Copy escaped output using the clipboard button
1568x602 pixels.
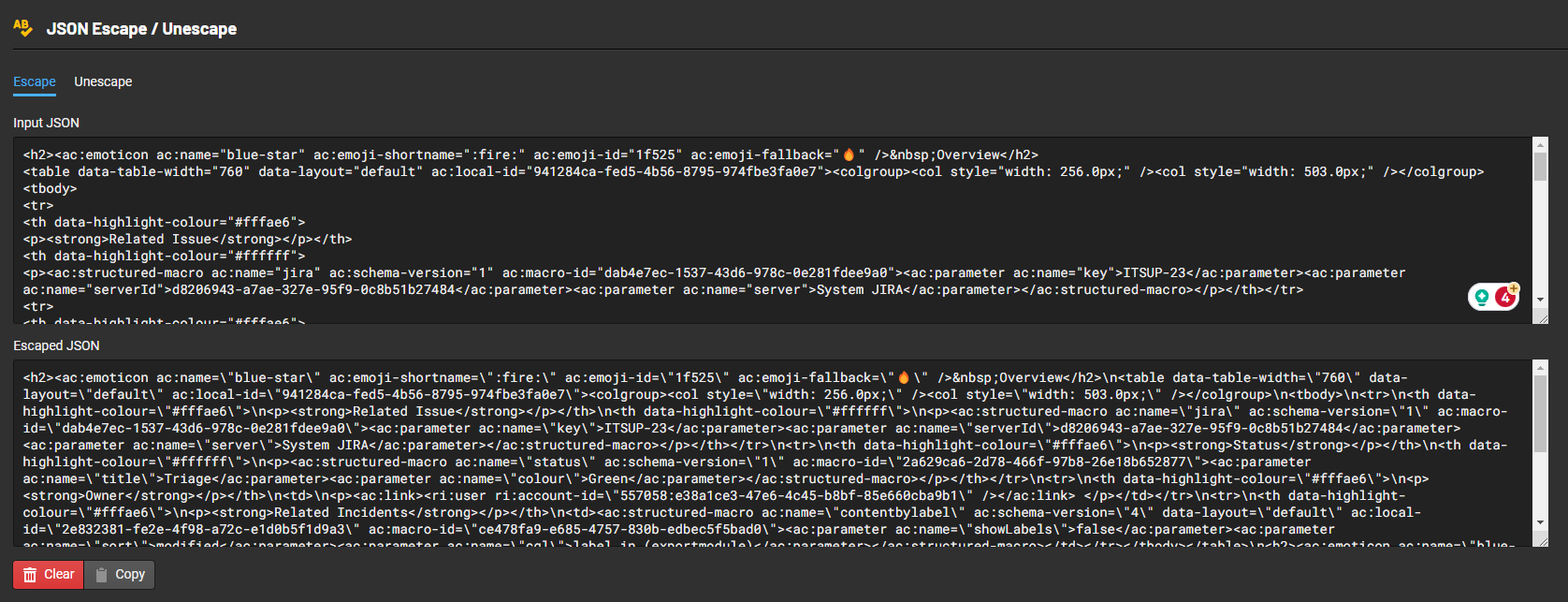[120, 574]
